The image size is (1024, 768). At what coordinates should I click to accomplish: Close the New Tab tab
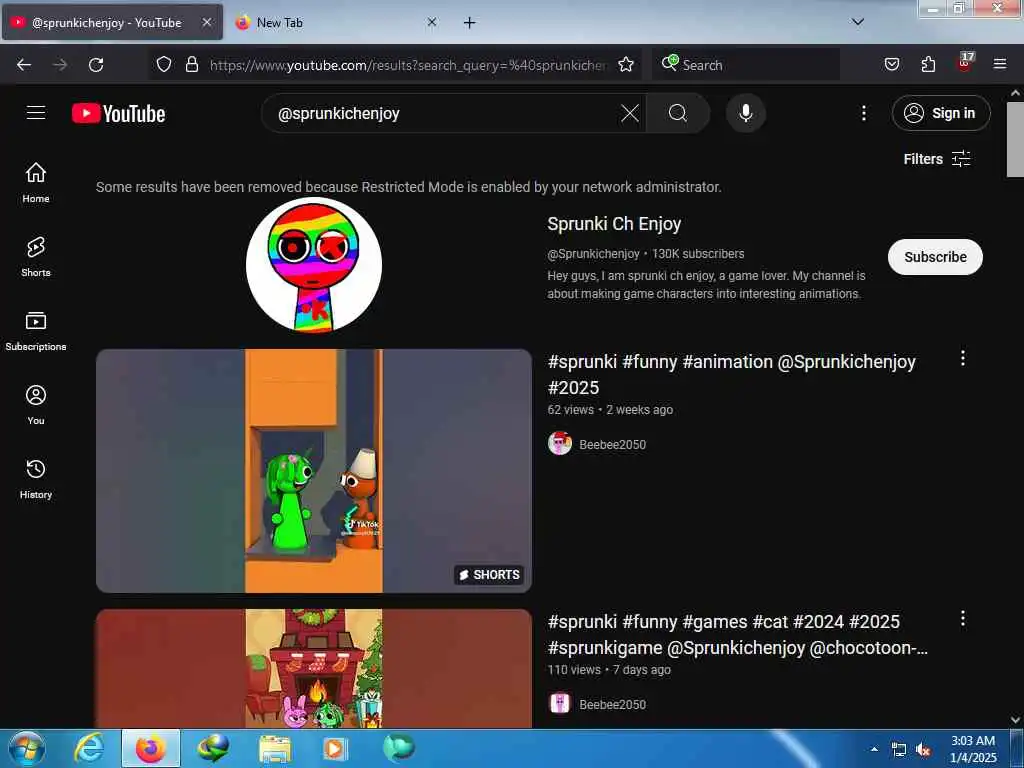point(432,22)
